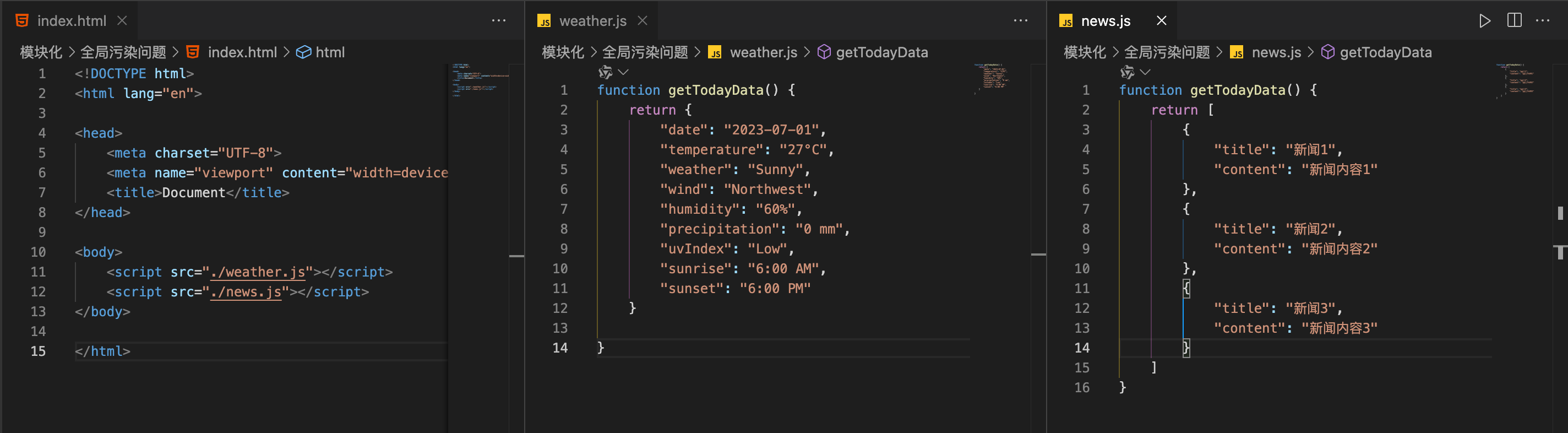
Task: Click the "title": "新闻1" line
Action: pos(1278,150)
